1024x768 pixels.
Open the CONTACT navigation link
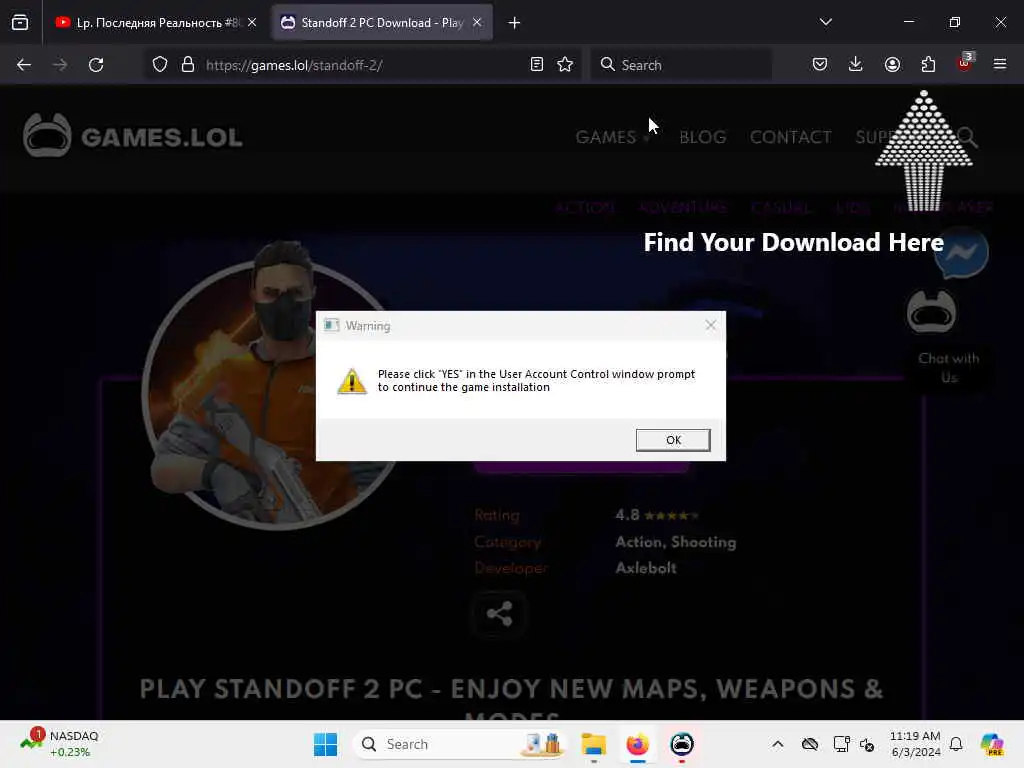(x=790, y=137)
